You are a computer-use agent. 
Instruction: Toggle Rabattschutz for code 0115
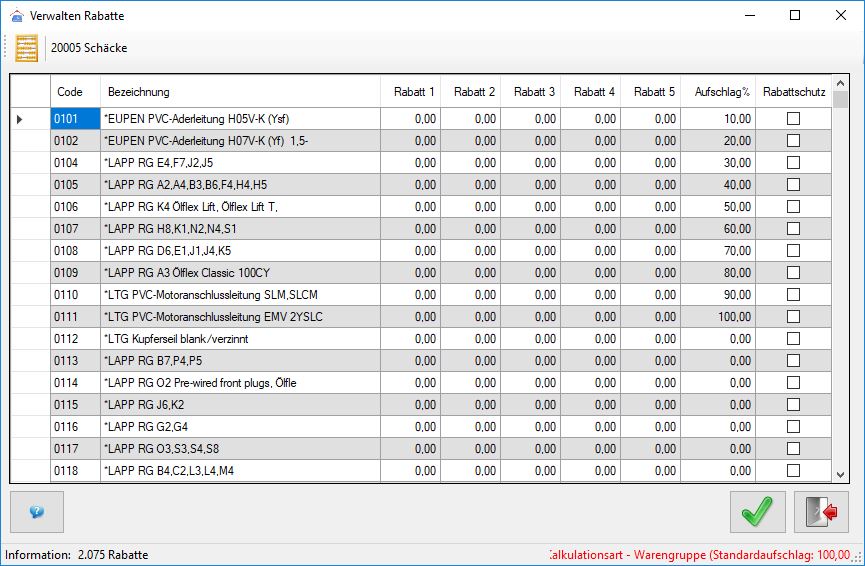793,405
